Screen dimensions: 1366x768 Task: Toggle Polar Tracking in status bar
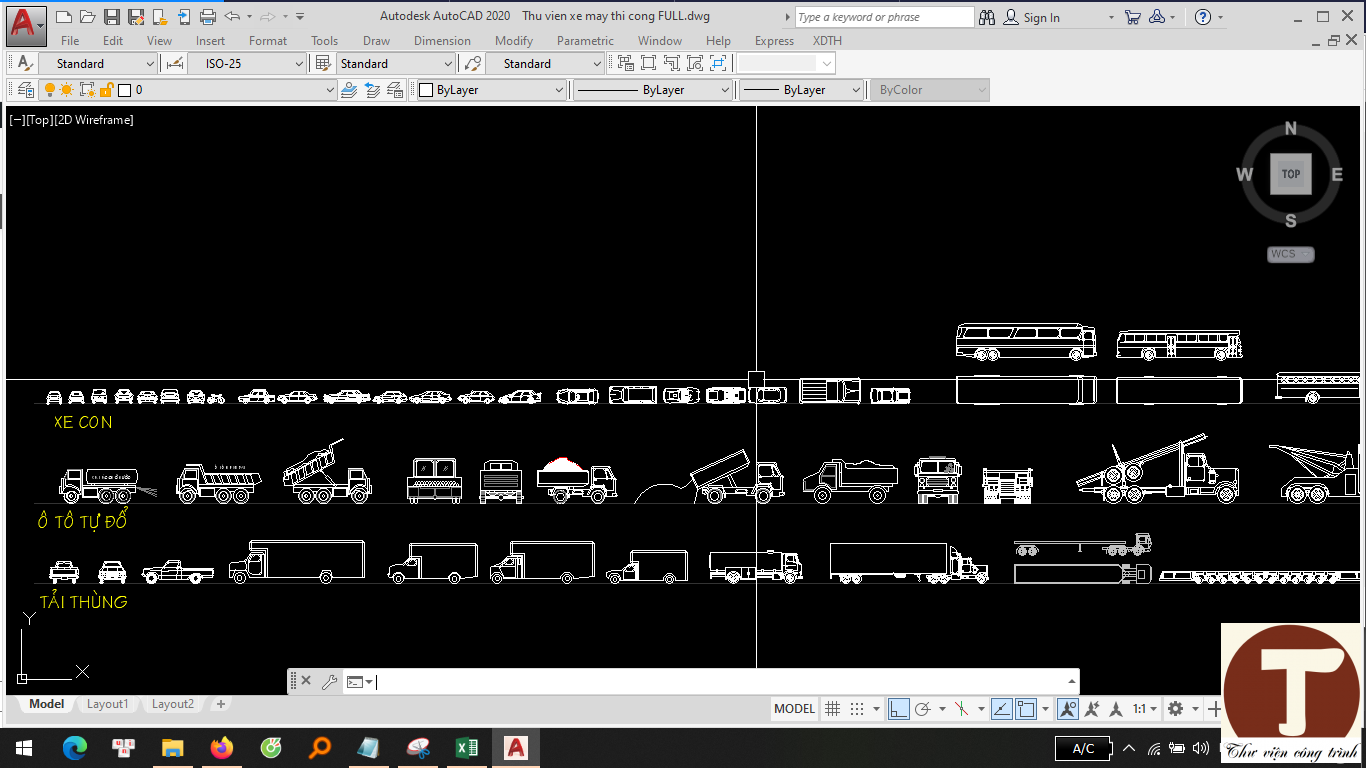[x=923, y=709]
